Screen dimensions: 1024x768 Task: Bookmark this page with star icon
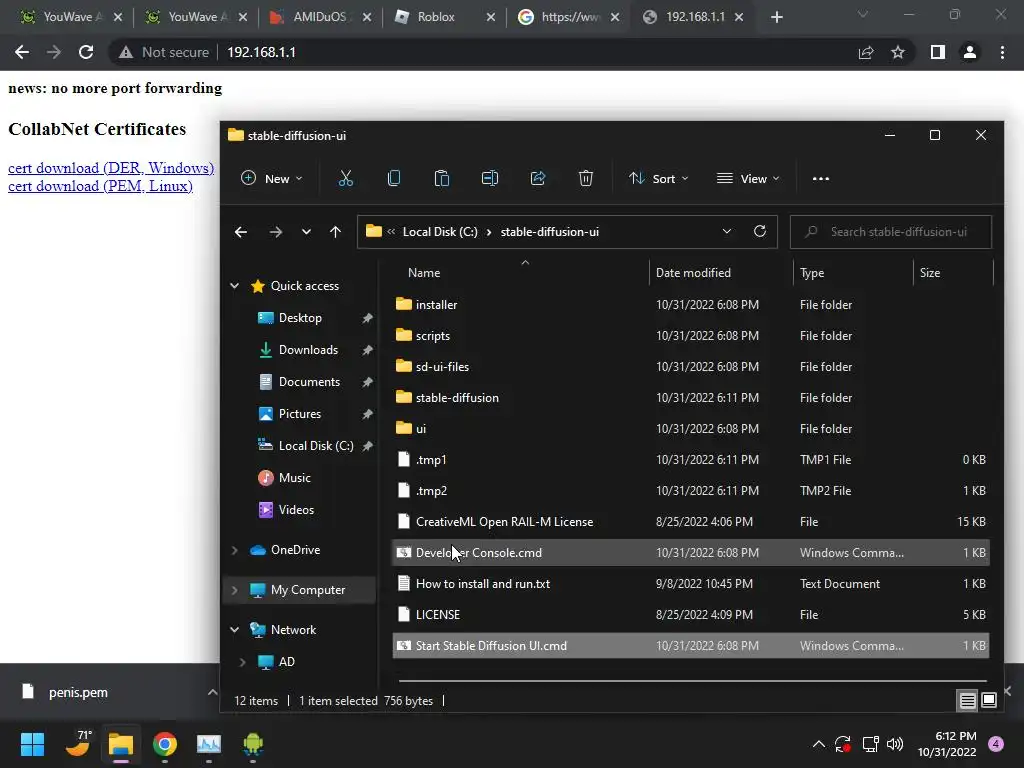click(x=898, y=52)
